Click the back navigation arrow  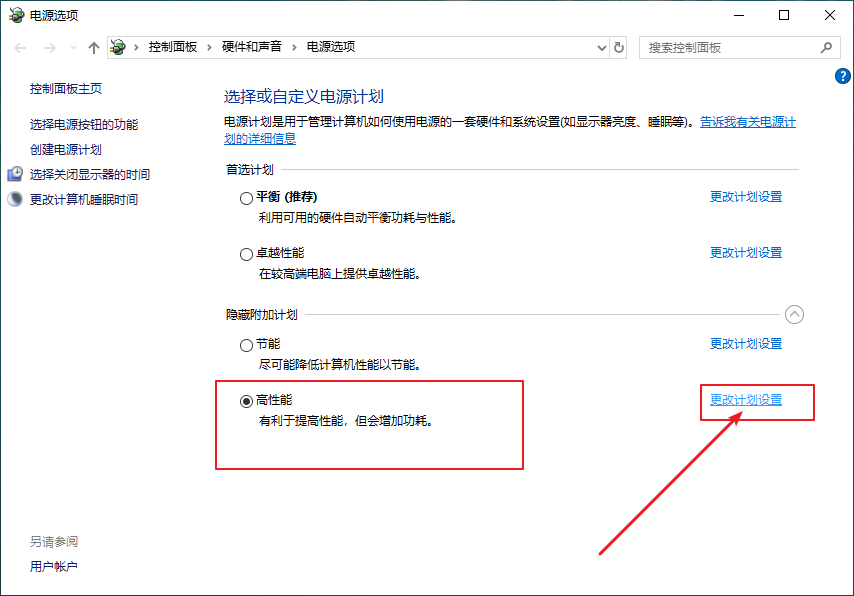coord(19,47)
